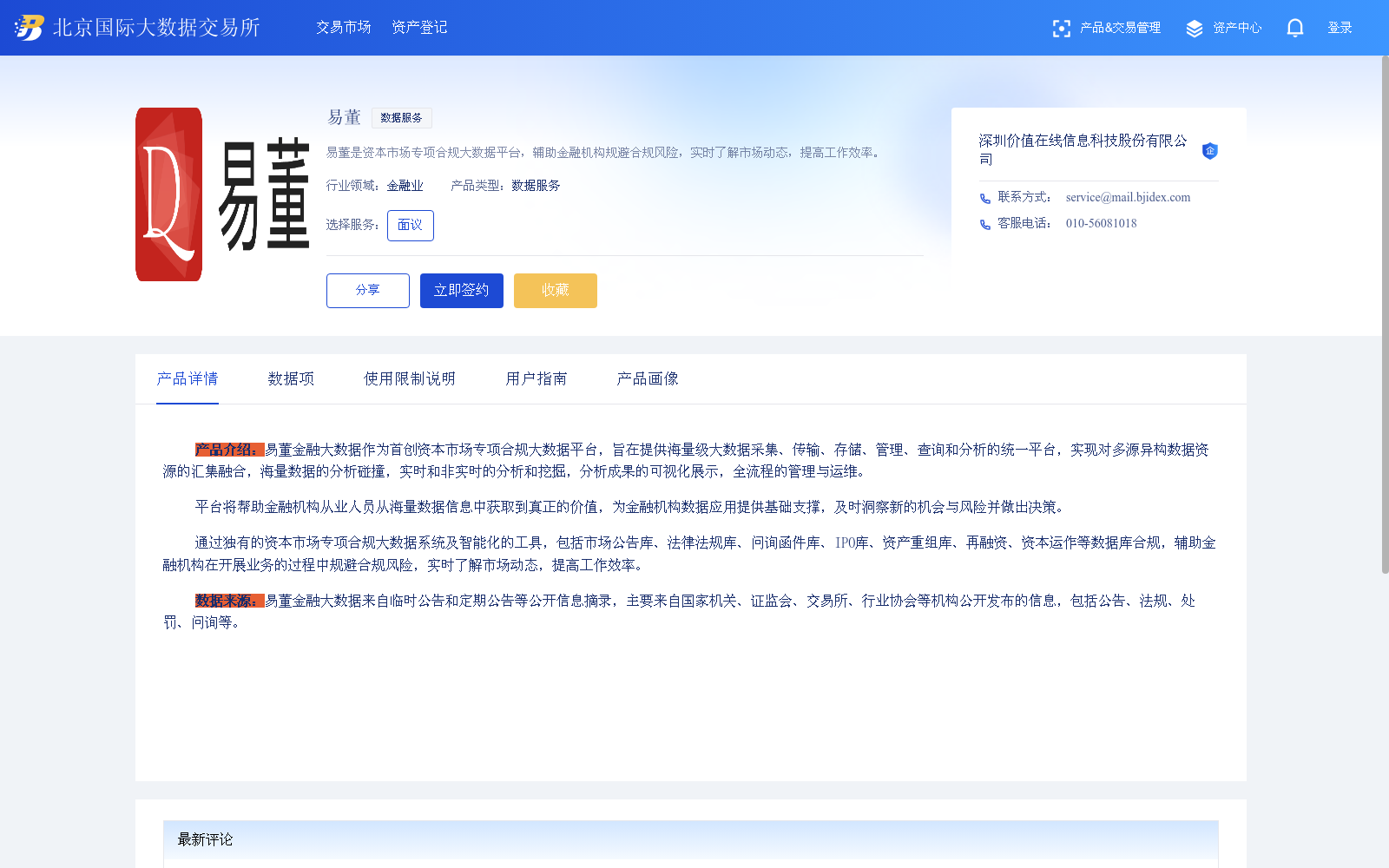Screen dimensions: 1389x868
Task: Click email service@mail.bjidex.com
Action: 1128,198
